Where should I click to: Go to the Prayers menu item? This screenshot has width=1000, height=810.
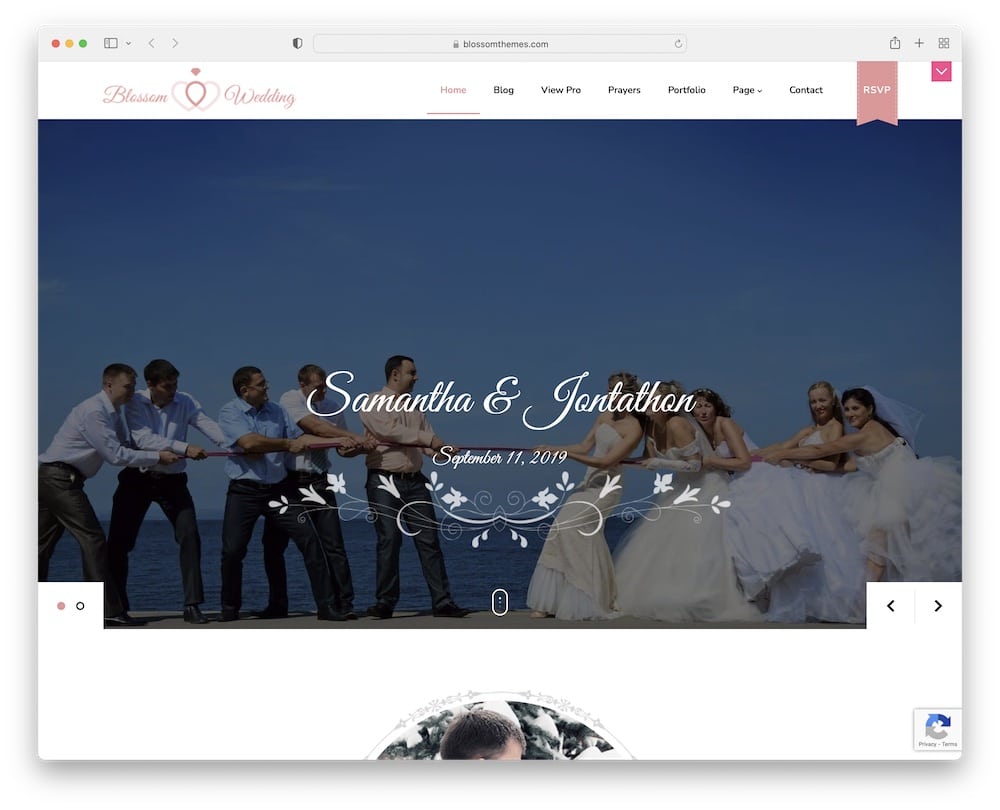tap(624, 90)
